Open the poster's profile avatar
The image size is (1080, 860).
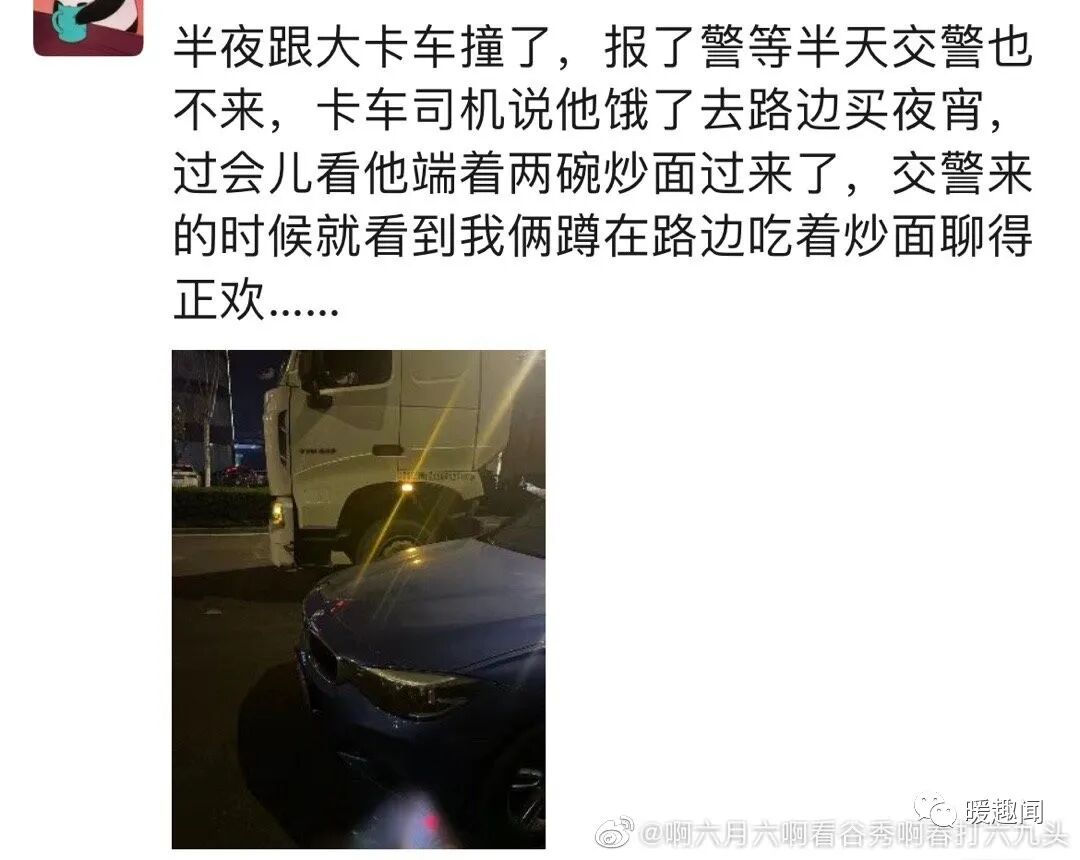(87, 28)
